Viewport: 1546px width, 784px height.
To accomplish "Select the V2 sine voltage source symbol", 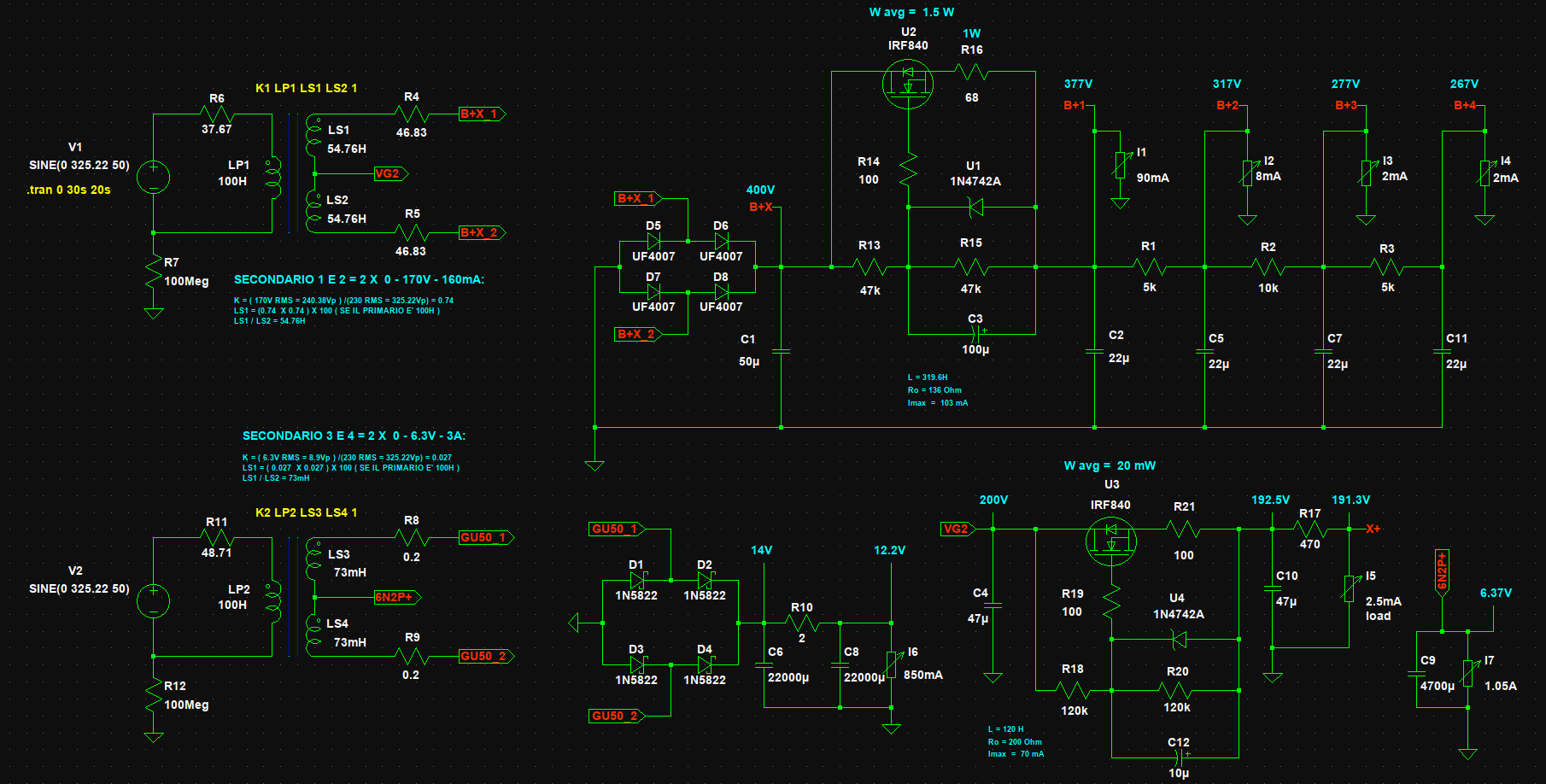I will pyautogui.click(x=154, y=600).
